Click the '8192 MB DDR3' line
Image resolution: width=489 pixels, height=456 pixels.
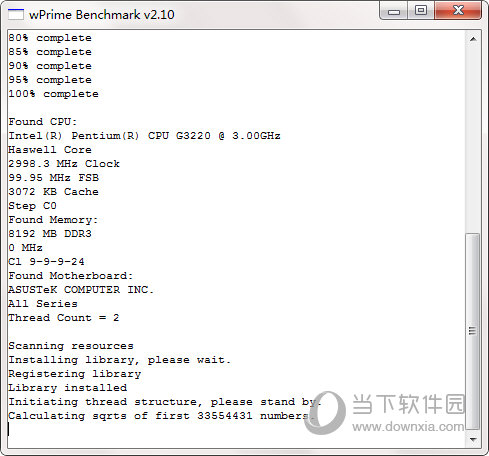pyautogui.click(x=50, y=234)
